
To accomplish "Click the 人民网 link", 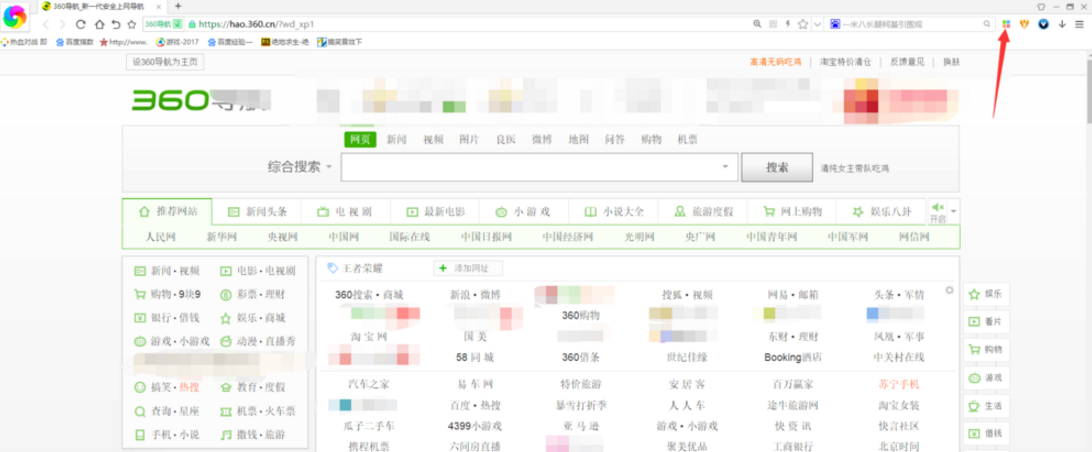I will click(159, 237).
